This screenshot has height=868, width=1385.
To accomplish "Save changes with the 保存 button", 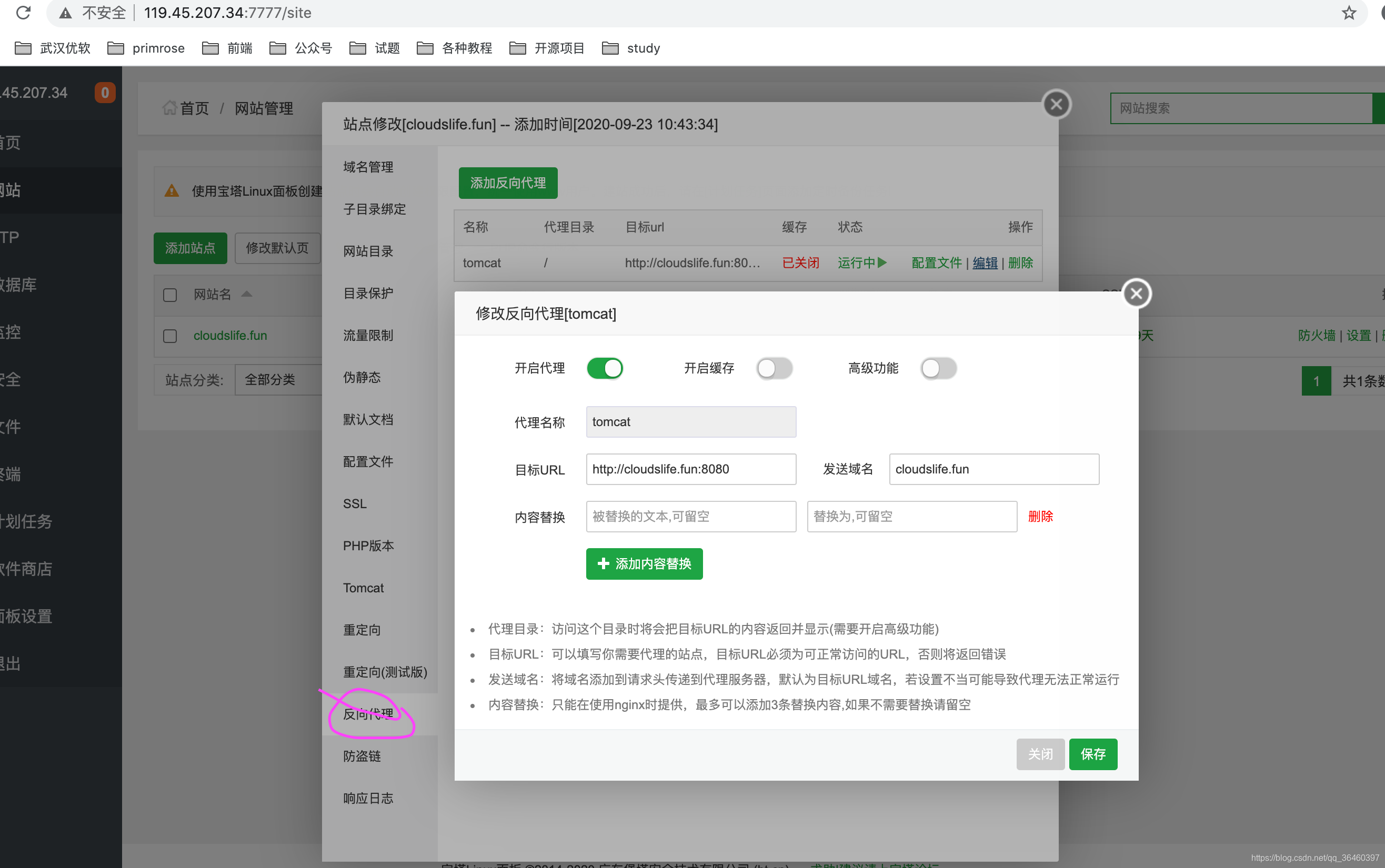I will click(1092, 754).
